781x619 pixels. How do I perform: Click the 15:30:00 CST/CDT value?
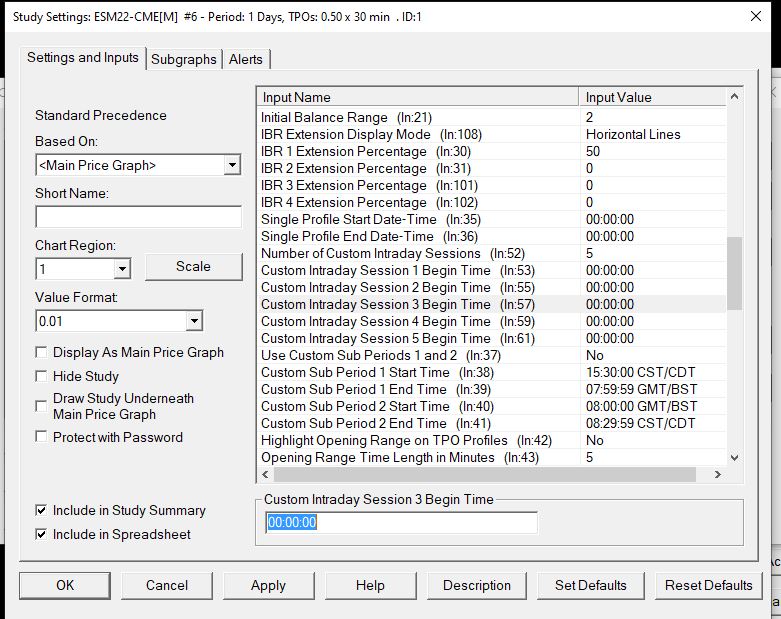point(641,372)
